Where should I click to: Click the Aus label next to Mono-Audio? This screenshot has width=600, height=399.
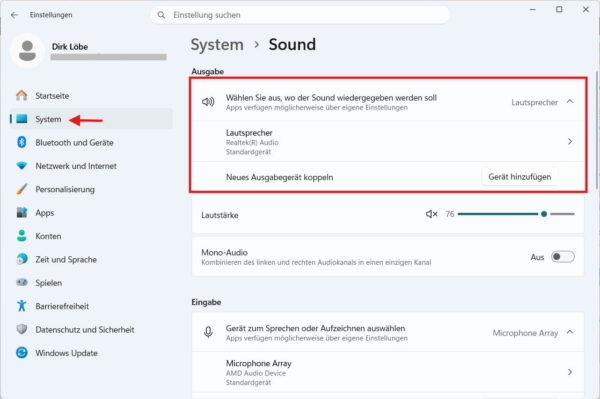tap(537, 257)
